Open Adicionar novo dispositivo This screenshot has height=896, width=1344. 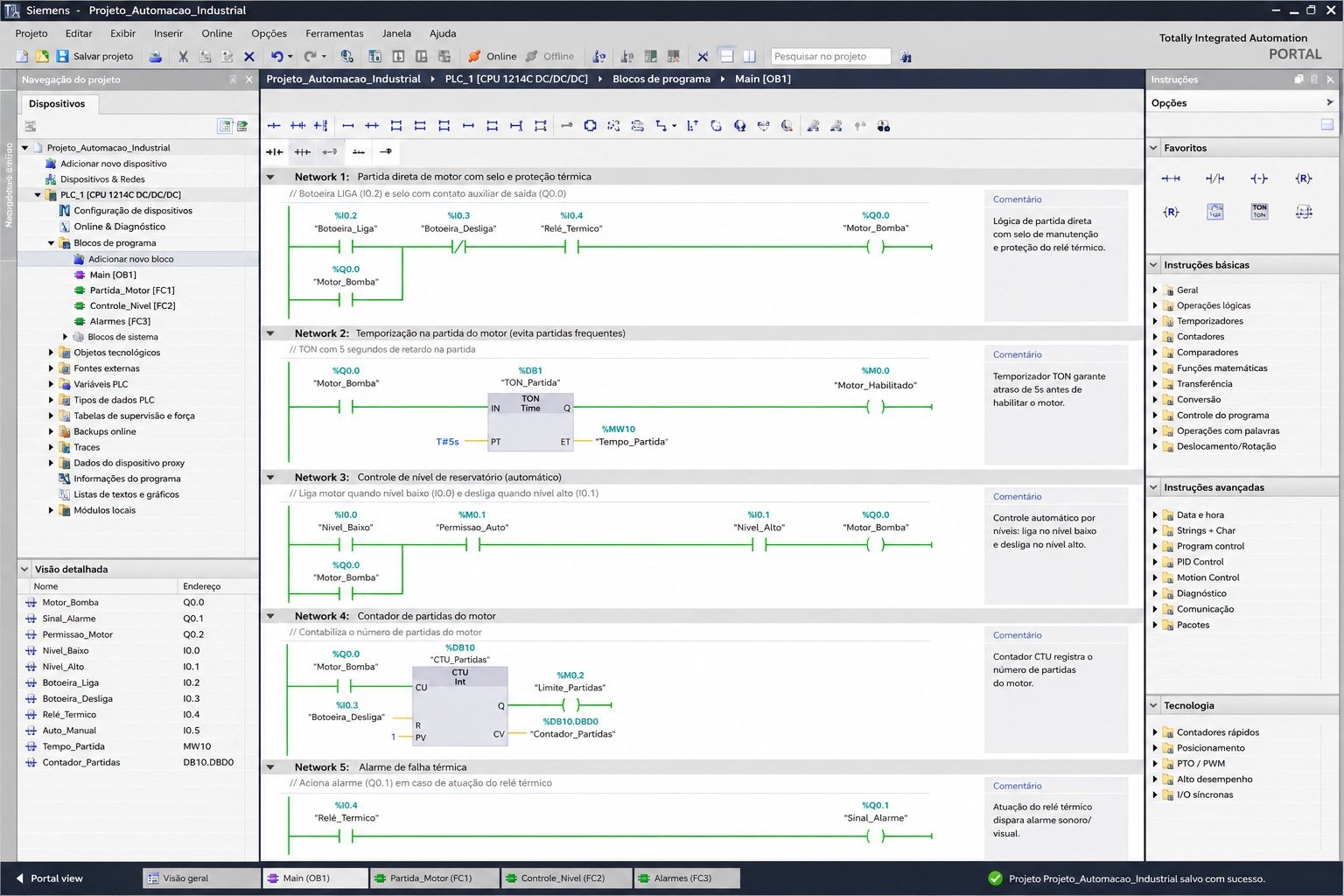point(113,164)
